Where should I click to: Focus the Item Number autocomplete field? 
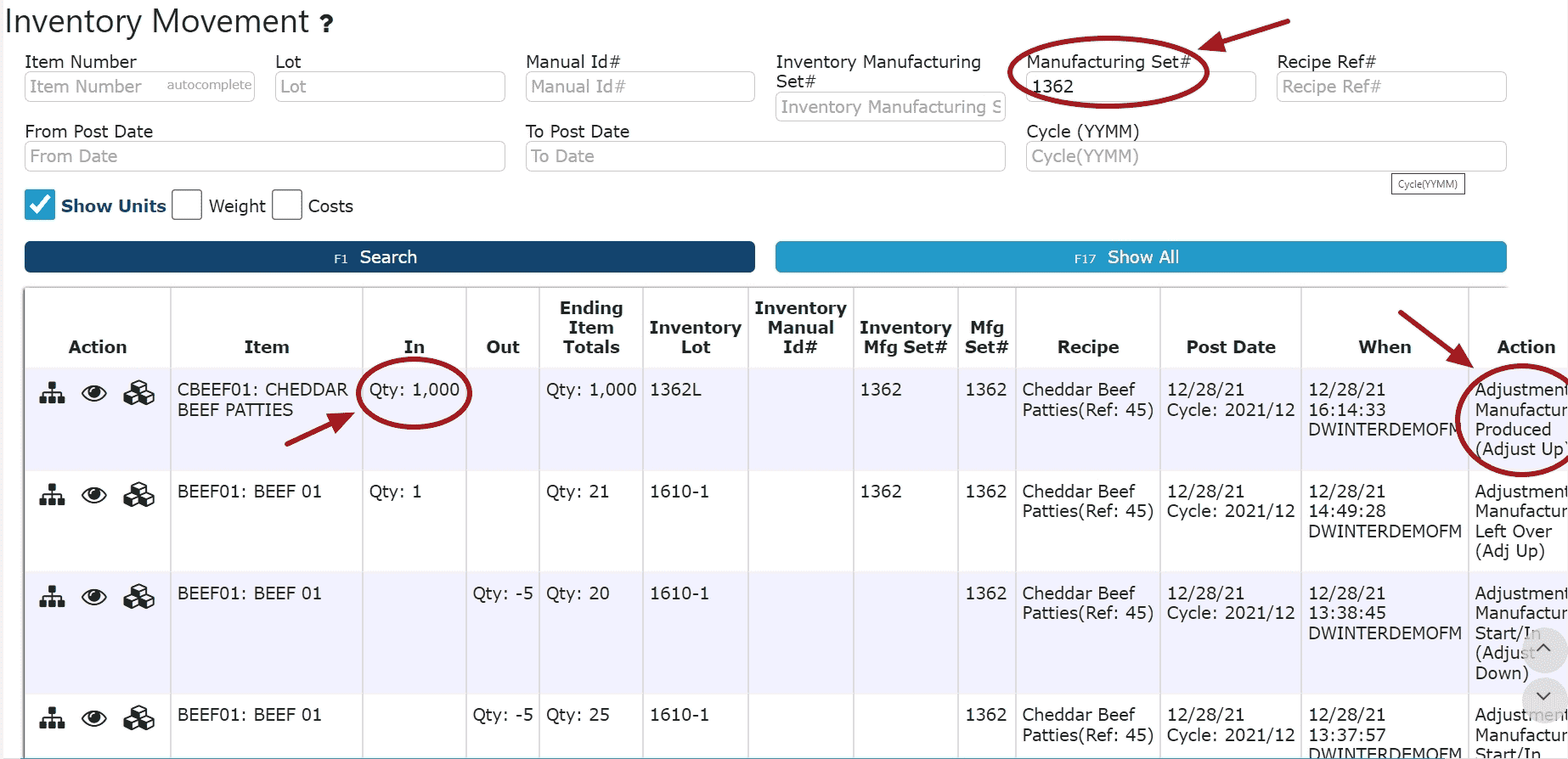point(140,87)
